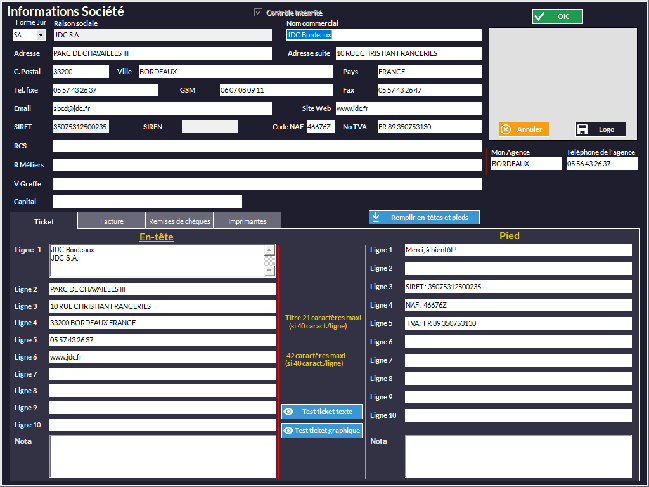
Task: Click the Pied Ligne 1 field
Action: click(x=517, y=250)
